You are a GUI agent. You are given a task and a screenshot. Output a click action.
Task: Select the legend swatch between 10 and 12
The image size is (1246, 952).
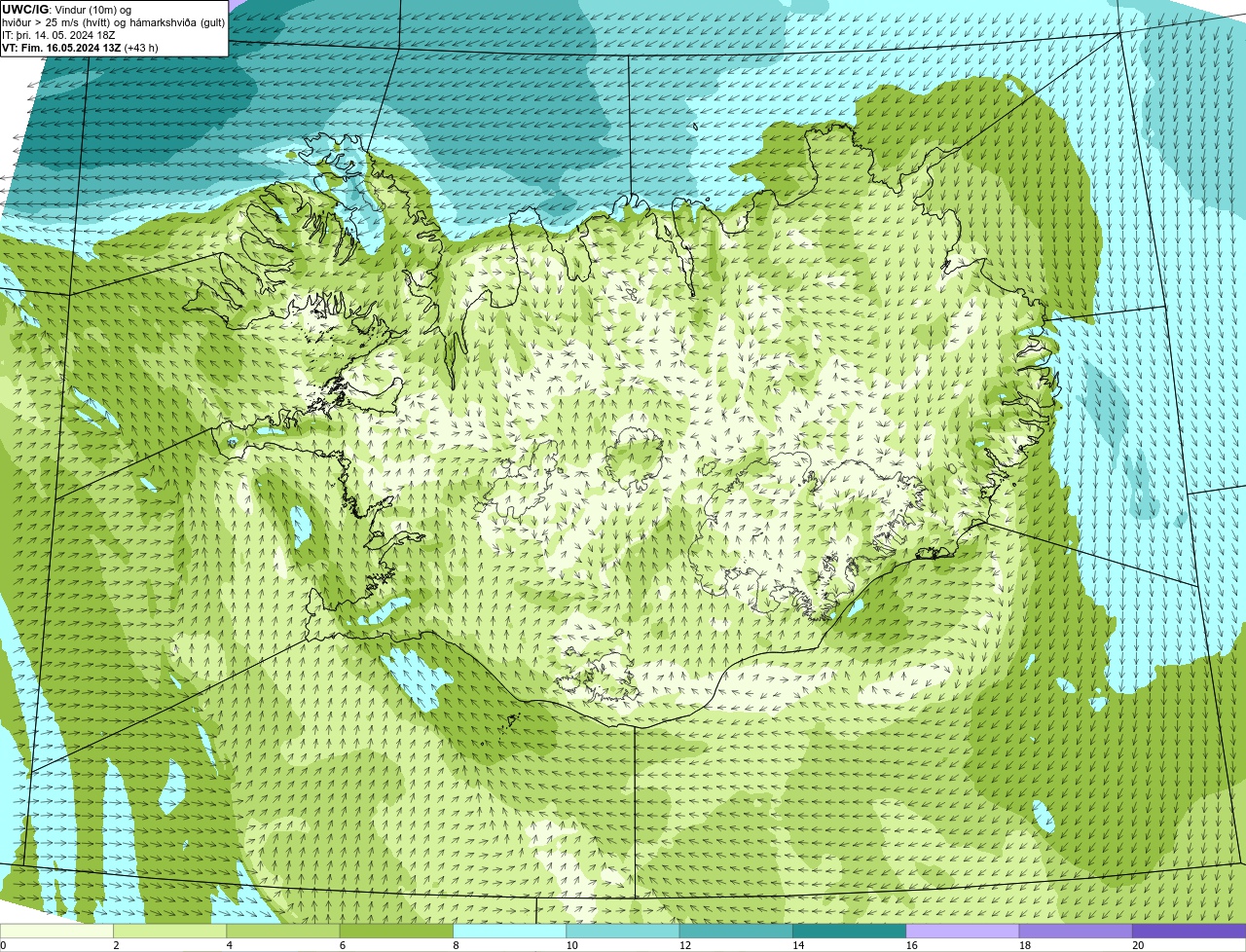[x=623, y=931]
